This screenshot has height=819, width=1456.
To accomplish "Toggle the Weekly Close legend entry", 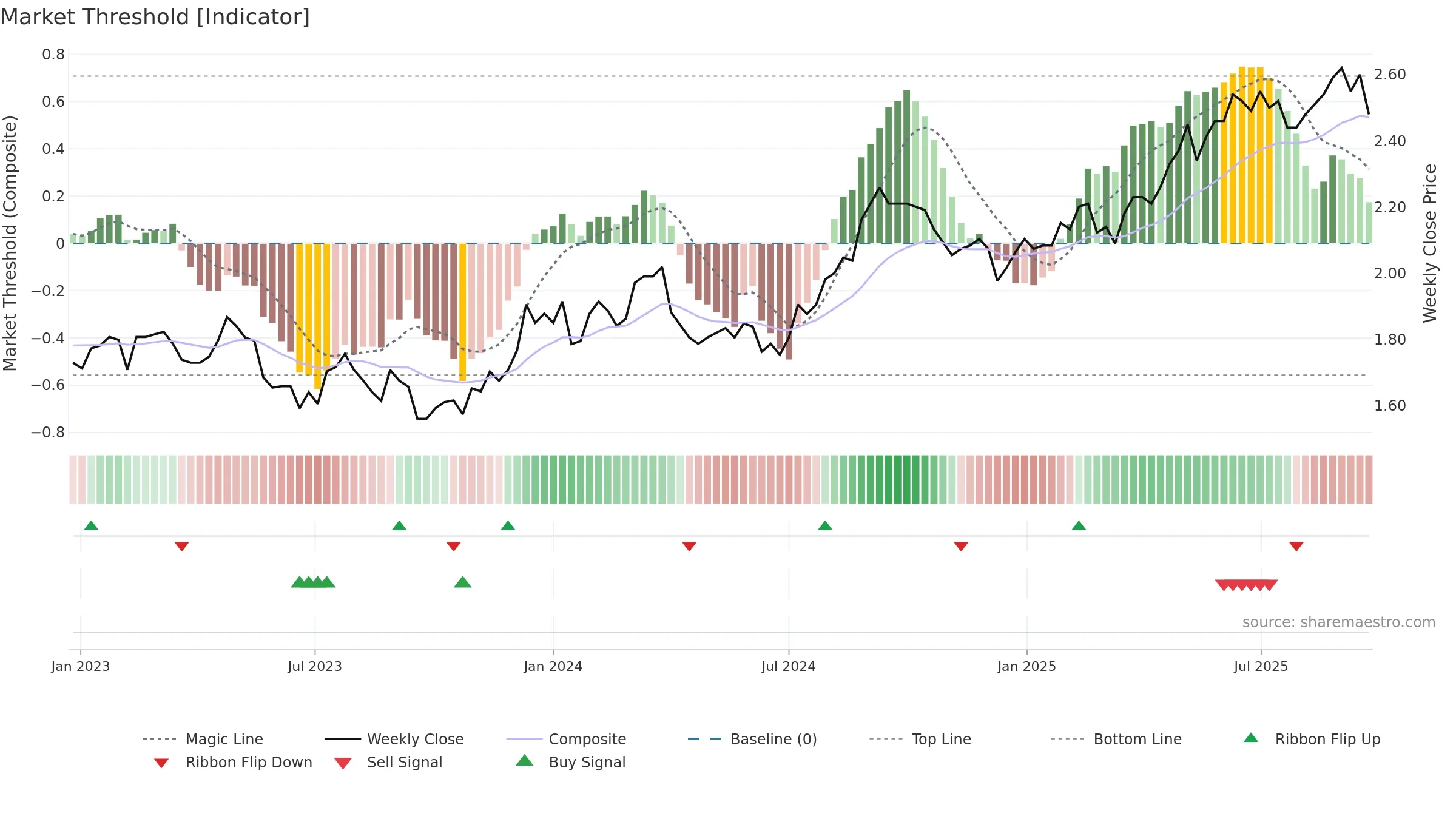I will coord(394,739).
